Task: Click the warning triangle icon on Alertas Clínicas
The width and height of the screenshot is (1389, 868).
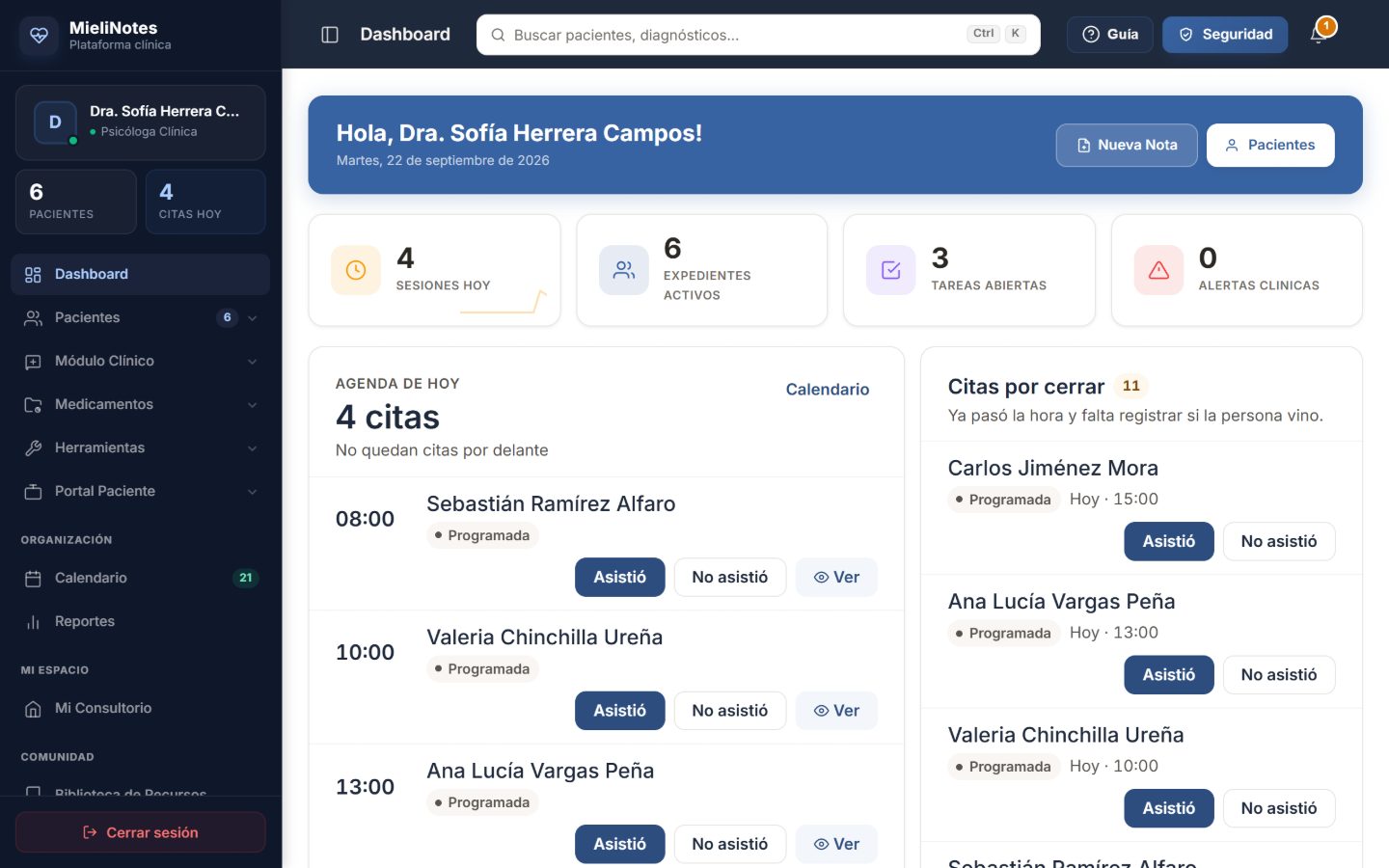Action: tap(1159, 270)
